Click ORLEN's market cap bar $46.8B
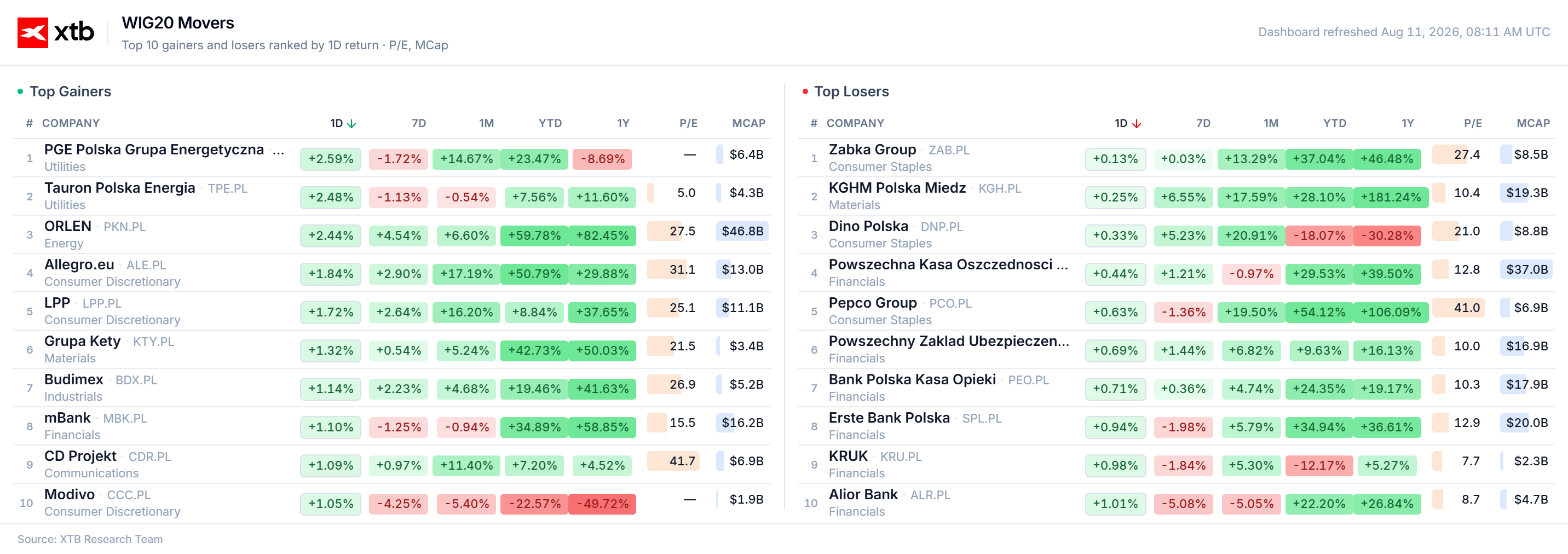This screenshot has height=554, width=1568. click(742, 232)
